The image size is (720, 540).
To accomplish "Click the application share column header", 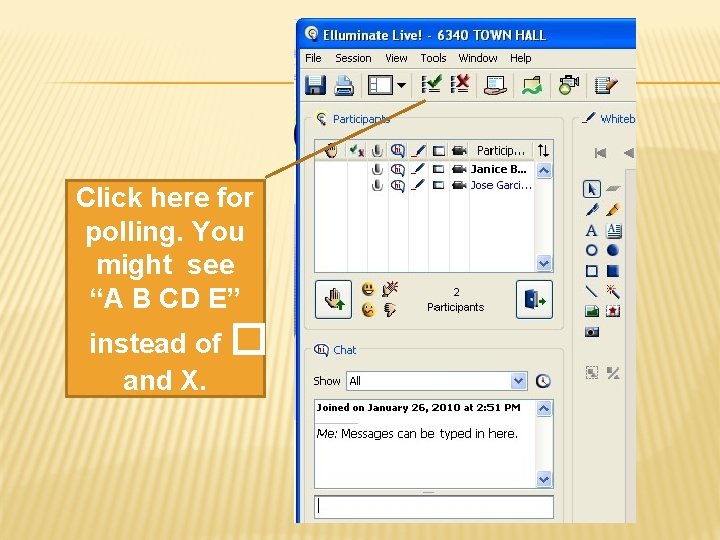I will [x=439, y=151].
